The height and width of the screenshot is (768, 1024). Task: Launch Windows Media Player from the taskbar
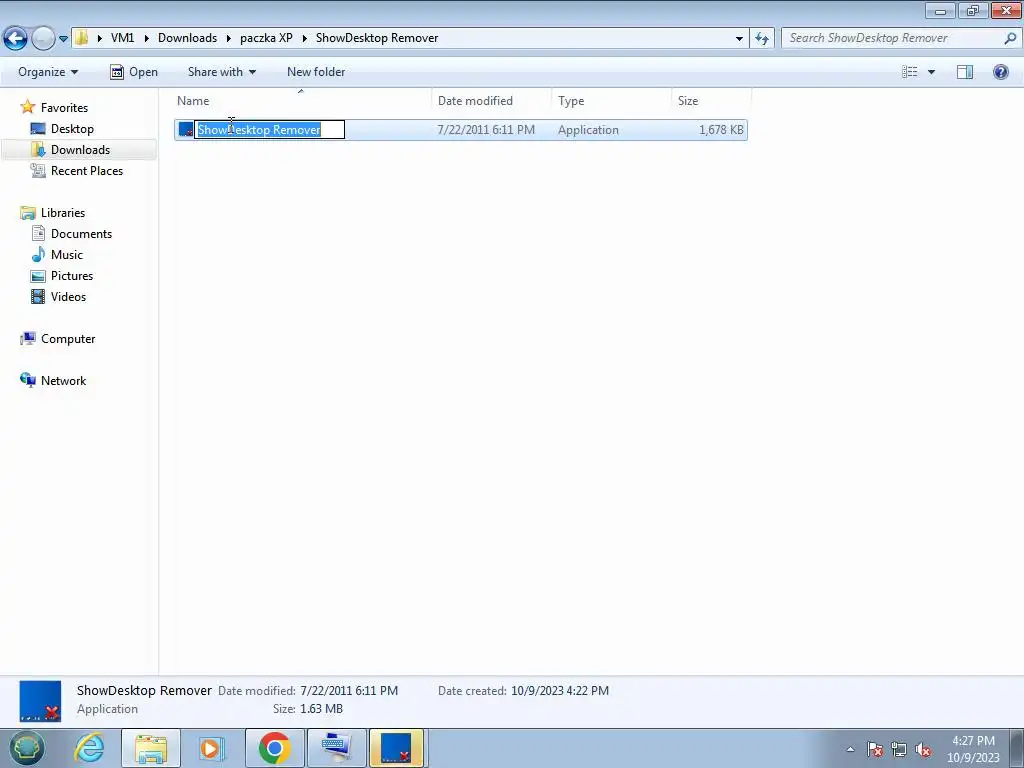click(211, 748)
